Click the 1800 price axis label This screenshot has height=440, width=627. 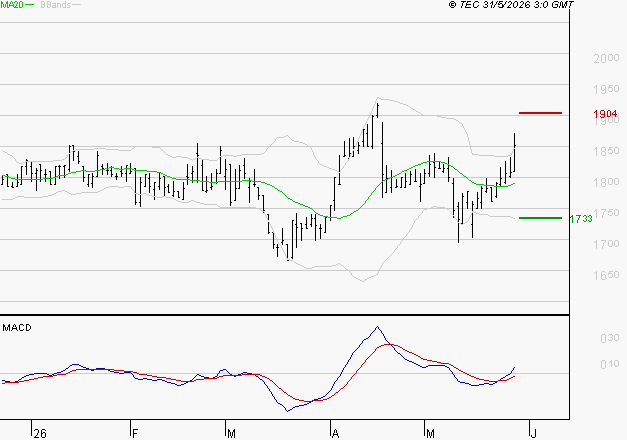pos(606,182)
